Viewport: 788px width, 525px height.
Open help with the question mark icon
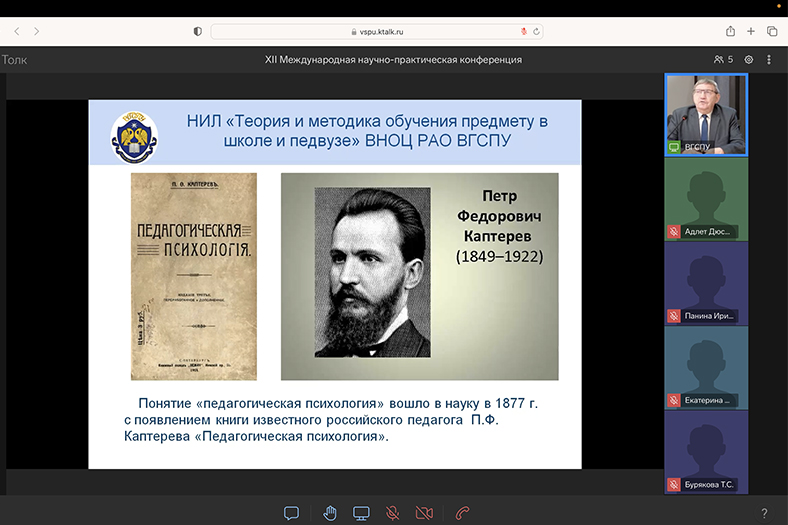pos(764,513)
